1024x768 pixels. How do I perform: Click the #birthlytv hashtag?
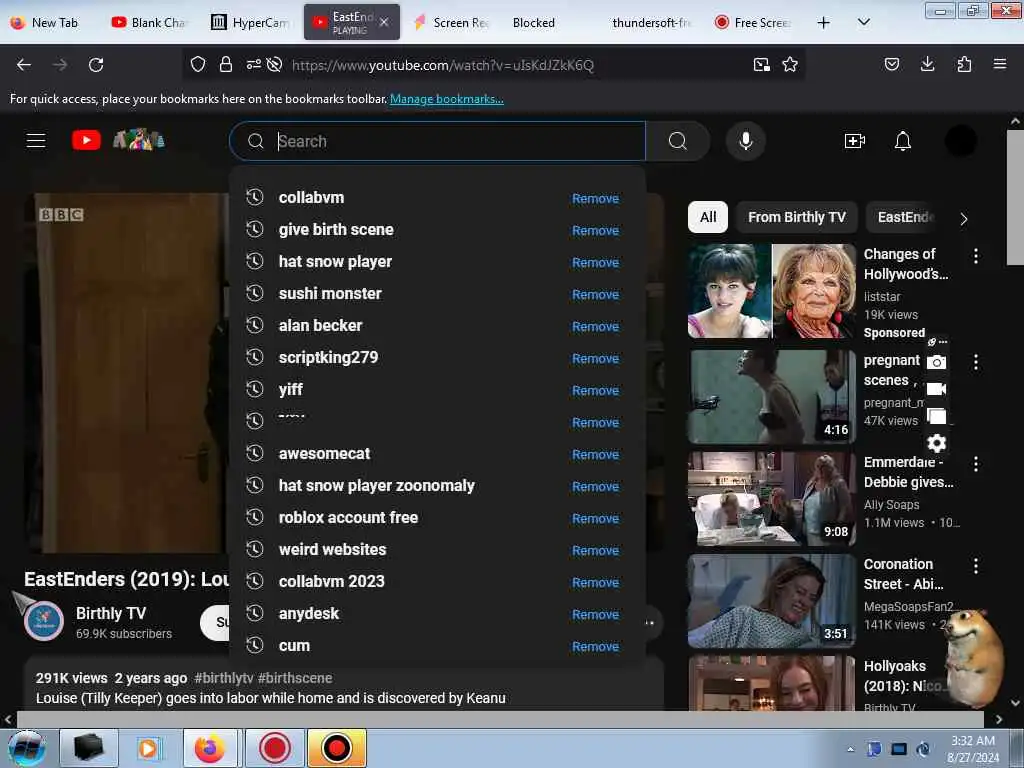coord(224,678)
